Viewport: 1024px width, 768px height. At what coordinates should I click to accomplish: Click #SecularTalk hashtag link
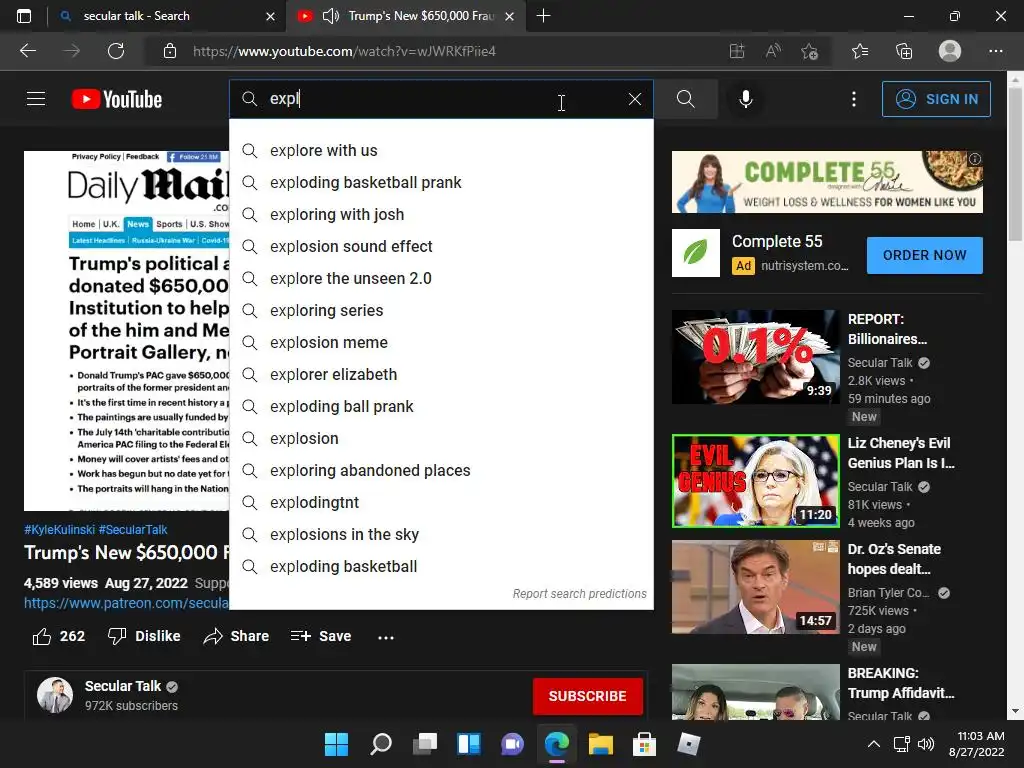(x=133, y=530)
